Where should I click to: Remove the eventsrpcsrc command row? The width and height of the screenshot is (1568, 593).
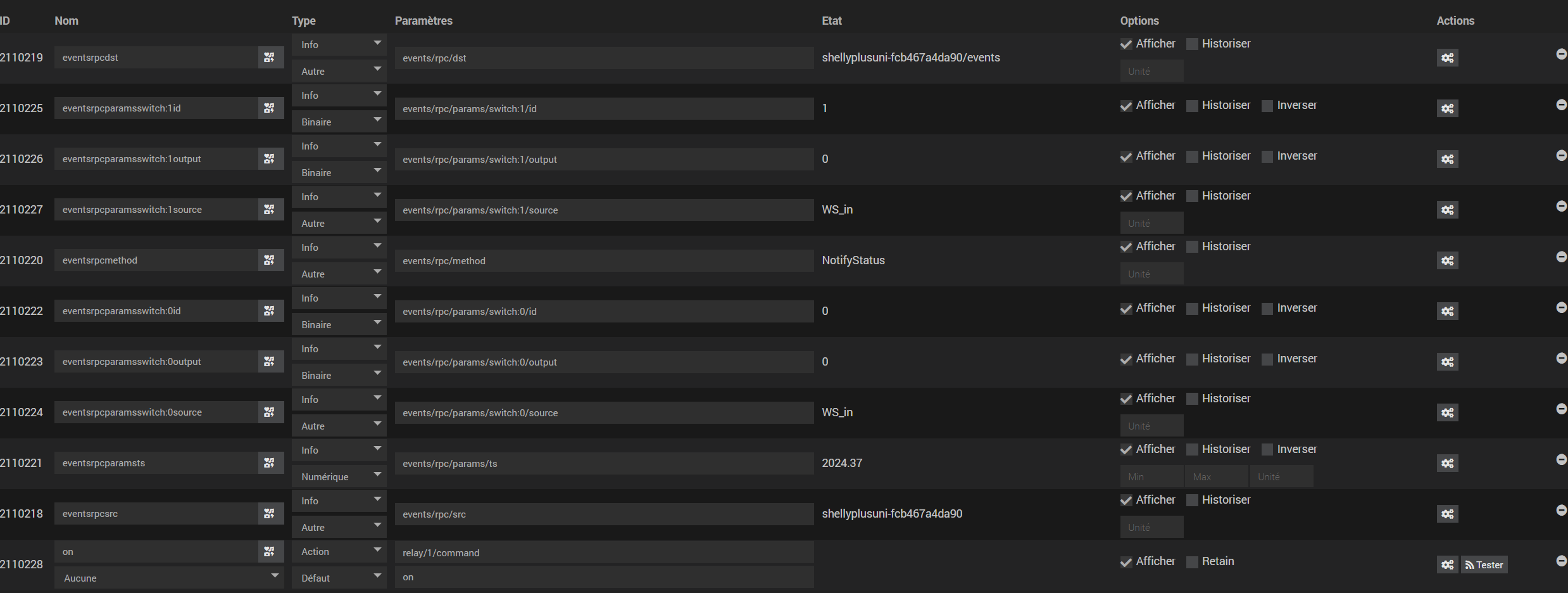(x=1561, y=510)
